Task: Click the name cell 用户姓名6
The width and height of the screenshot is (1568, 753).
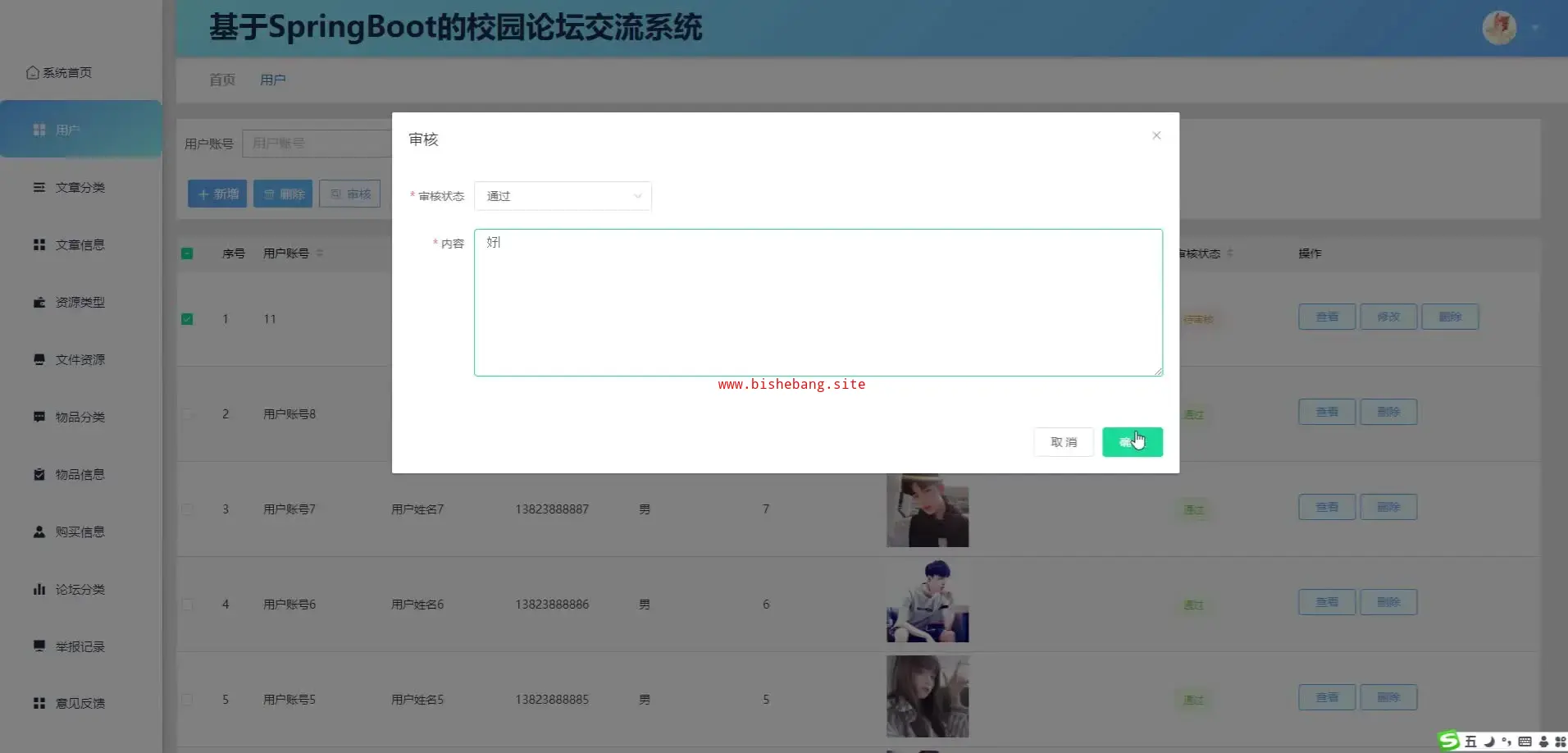Action: point(417,605)
